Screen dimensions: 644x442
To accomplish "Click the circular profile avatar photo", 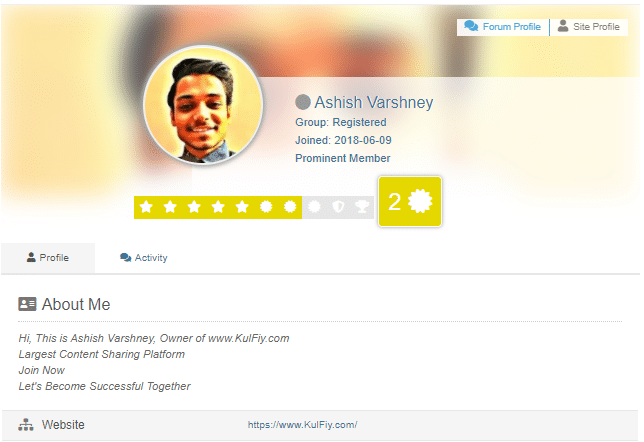I will pyautogui.click(x=203, y=105).
